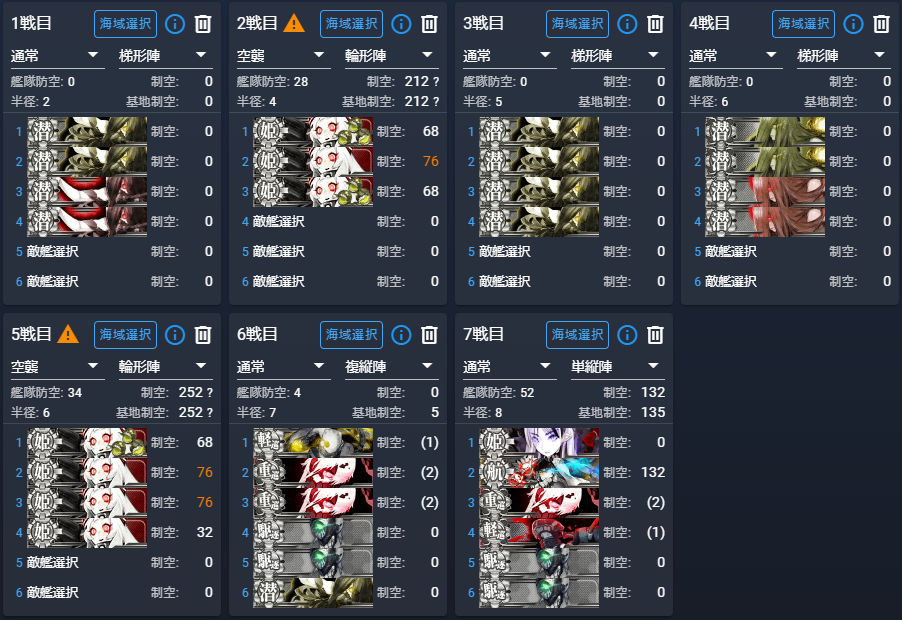Viewport: 902px width, 620px height.
Task: Click the 5戦目 warning triangle icon
Action: (68, 334)
